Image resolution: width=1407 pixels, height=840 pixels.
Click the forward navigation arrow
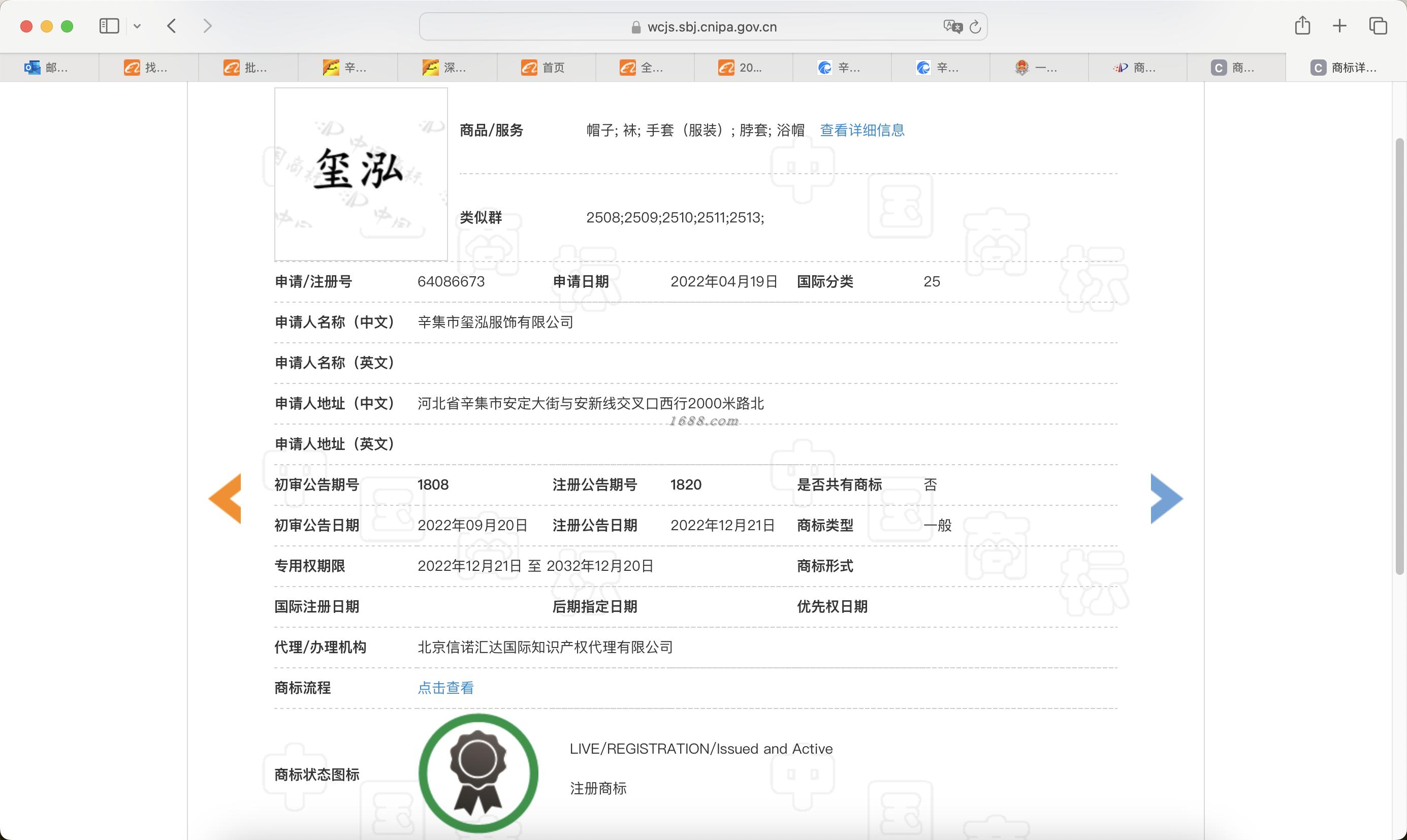[x=207, y=26]
